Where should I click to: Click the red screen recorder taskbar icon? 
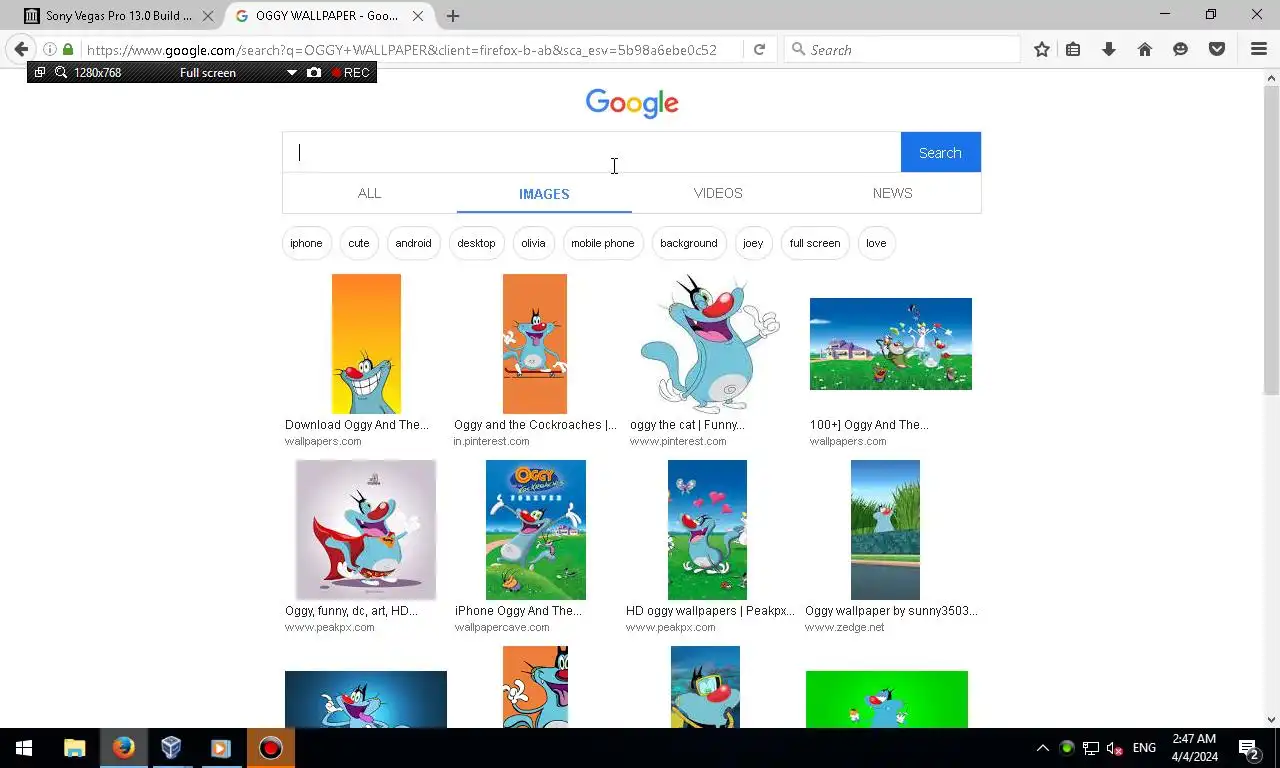pyautogui.click(x=270, y=748)
